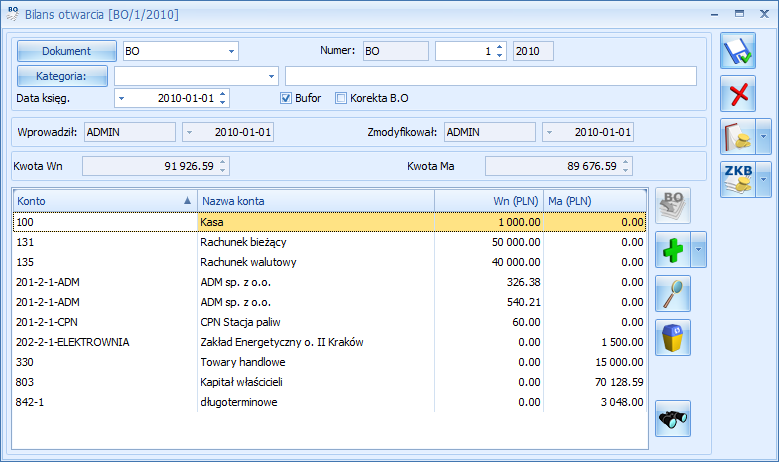Viewport: 779px width, 462px height.
Task: Open the dropdown beside the green plus
Action: pos(699,249)
